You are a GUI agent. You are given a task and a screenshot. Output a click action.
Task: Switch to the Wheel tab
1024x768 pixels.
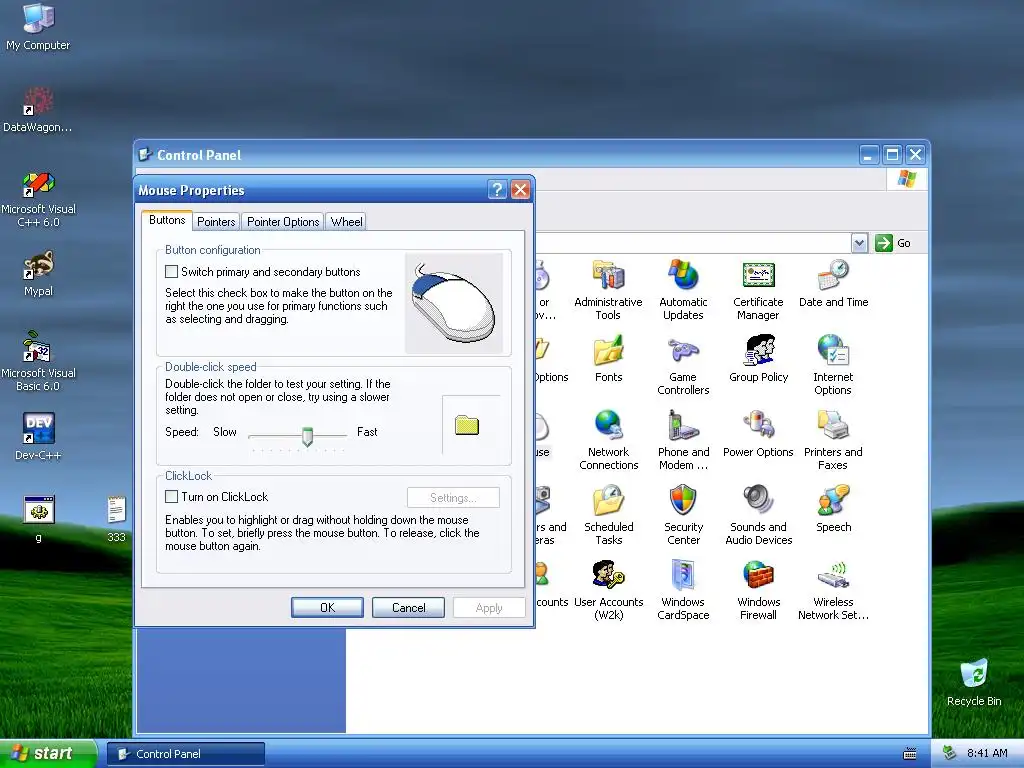pos(346,221)
